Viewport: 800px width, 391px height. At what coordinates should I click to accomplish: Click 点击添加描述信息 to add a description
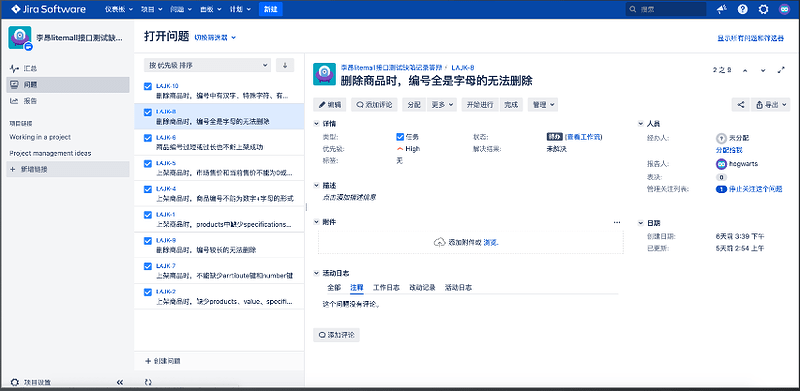(350, 197)
